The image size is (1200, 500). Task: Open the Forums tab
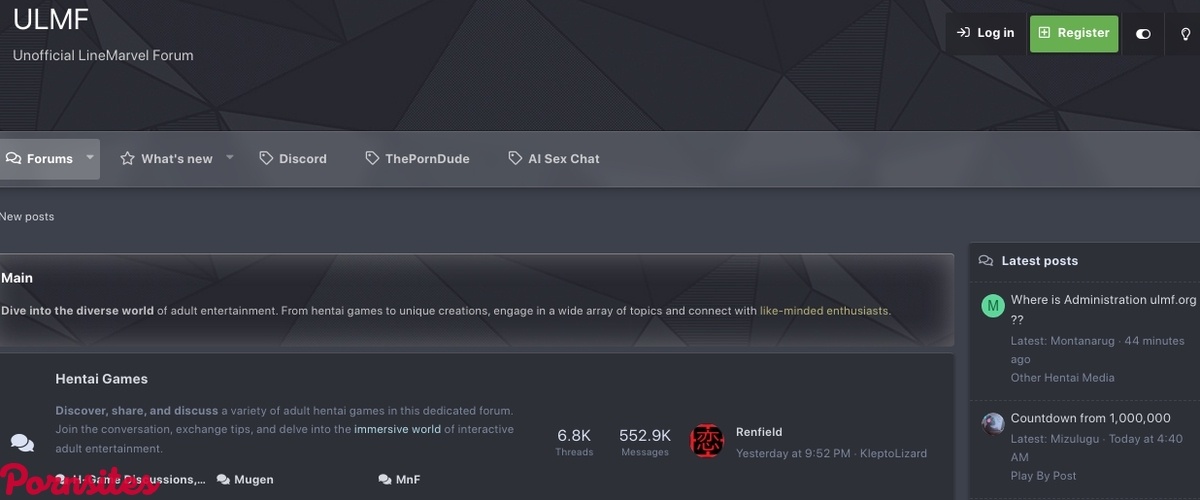tap(40, 159)
